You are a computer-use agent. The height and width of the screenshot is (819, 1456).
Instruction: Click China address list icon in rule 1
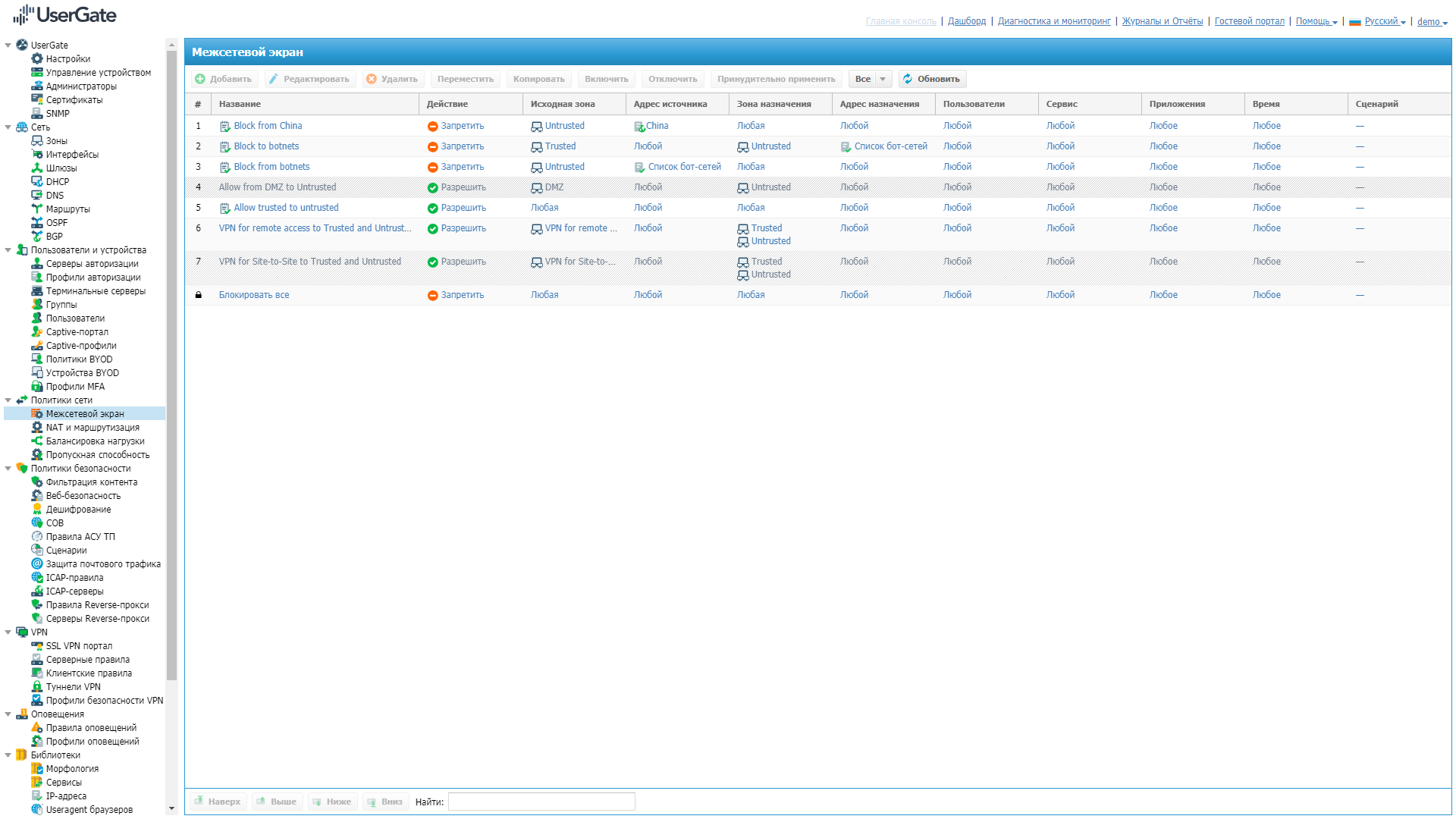[x=639, y=127]
